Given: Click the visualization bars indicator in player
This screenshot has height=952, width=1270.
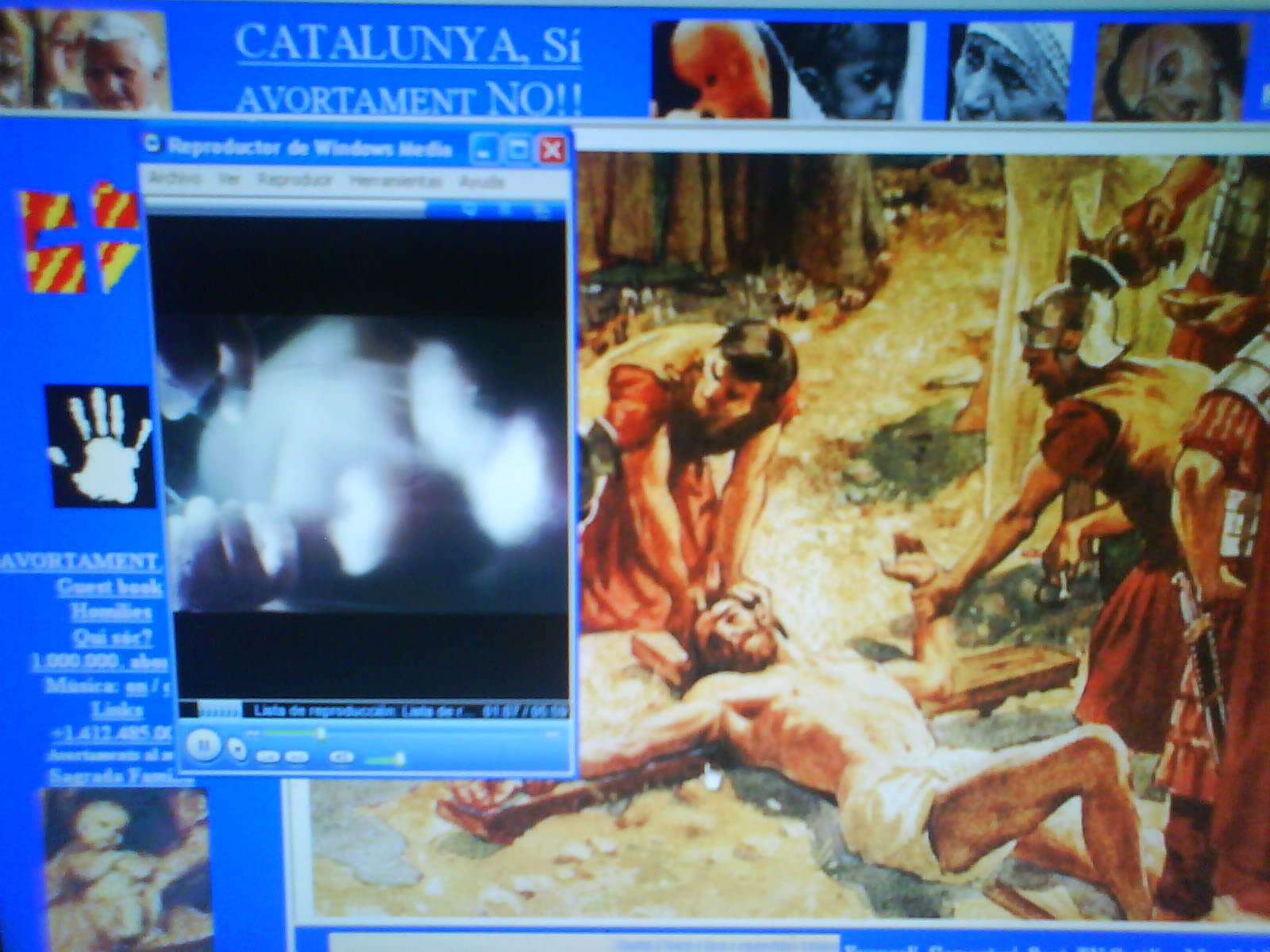Looking at the screenshot, I should (x=219, y=710).
